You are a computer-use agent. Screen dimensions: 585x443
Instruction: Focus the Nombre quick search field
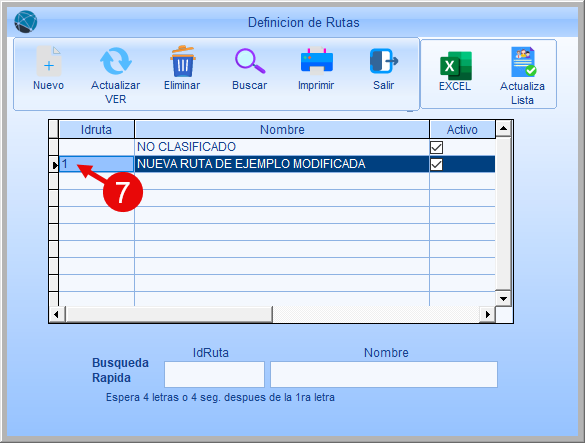[384, 374]
